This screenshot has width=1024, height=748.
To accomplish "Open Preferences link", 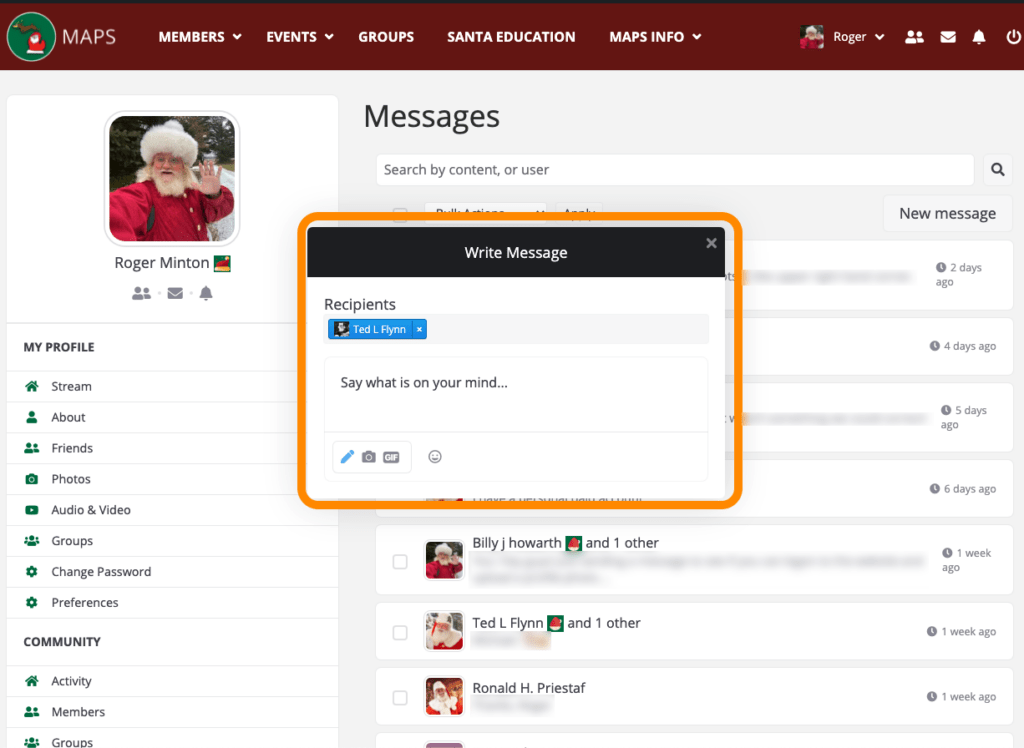I will coord(85,602).
